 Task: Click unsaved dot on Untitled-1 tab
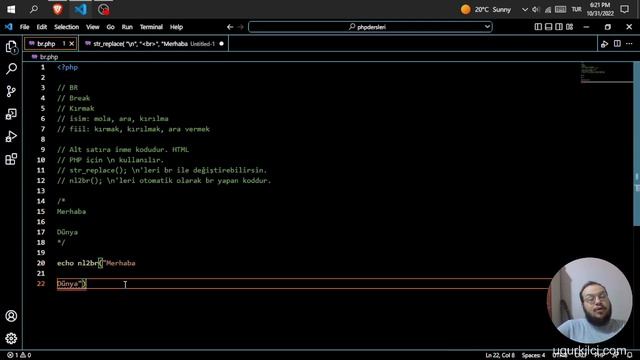[222, 44]
